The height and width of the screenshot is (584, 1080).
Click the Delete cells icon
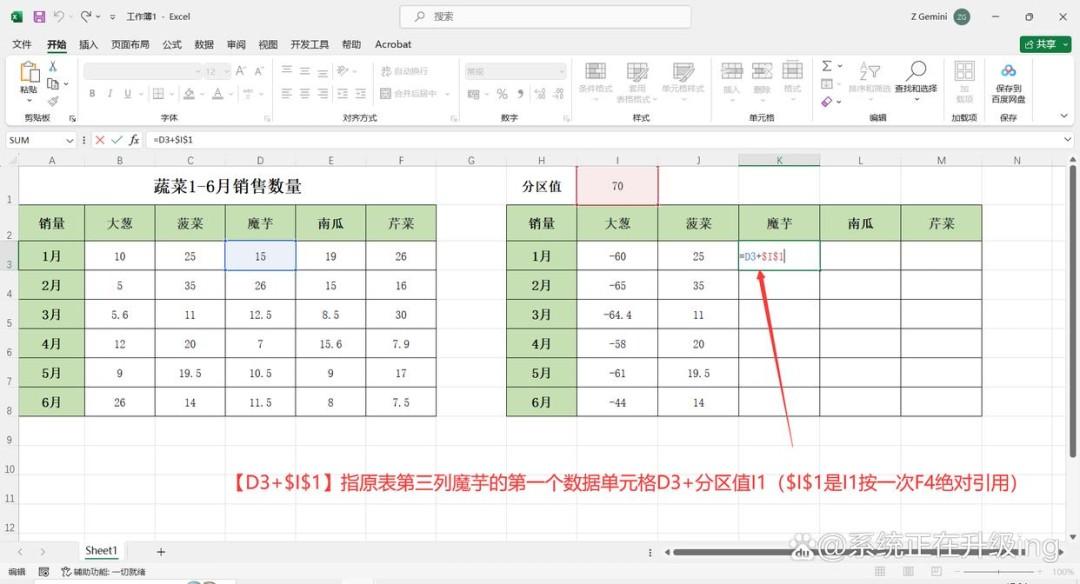point(762,71)
